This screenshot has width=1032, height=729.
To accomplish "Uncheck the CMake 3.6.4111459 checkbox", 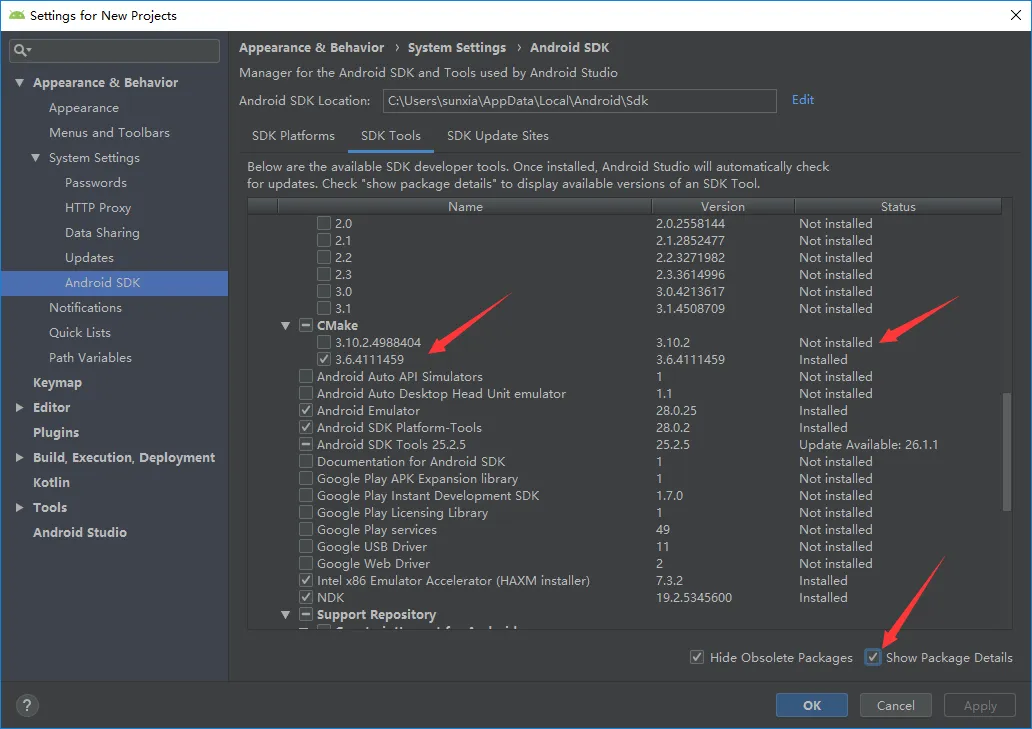I will pyautogui.click(x=324, y=359).
